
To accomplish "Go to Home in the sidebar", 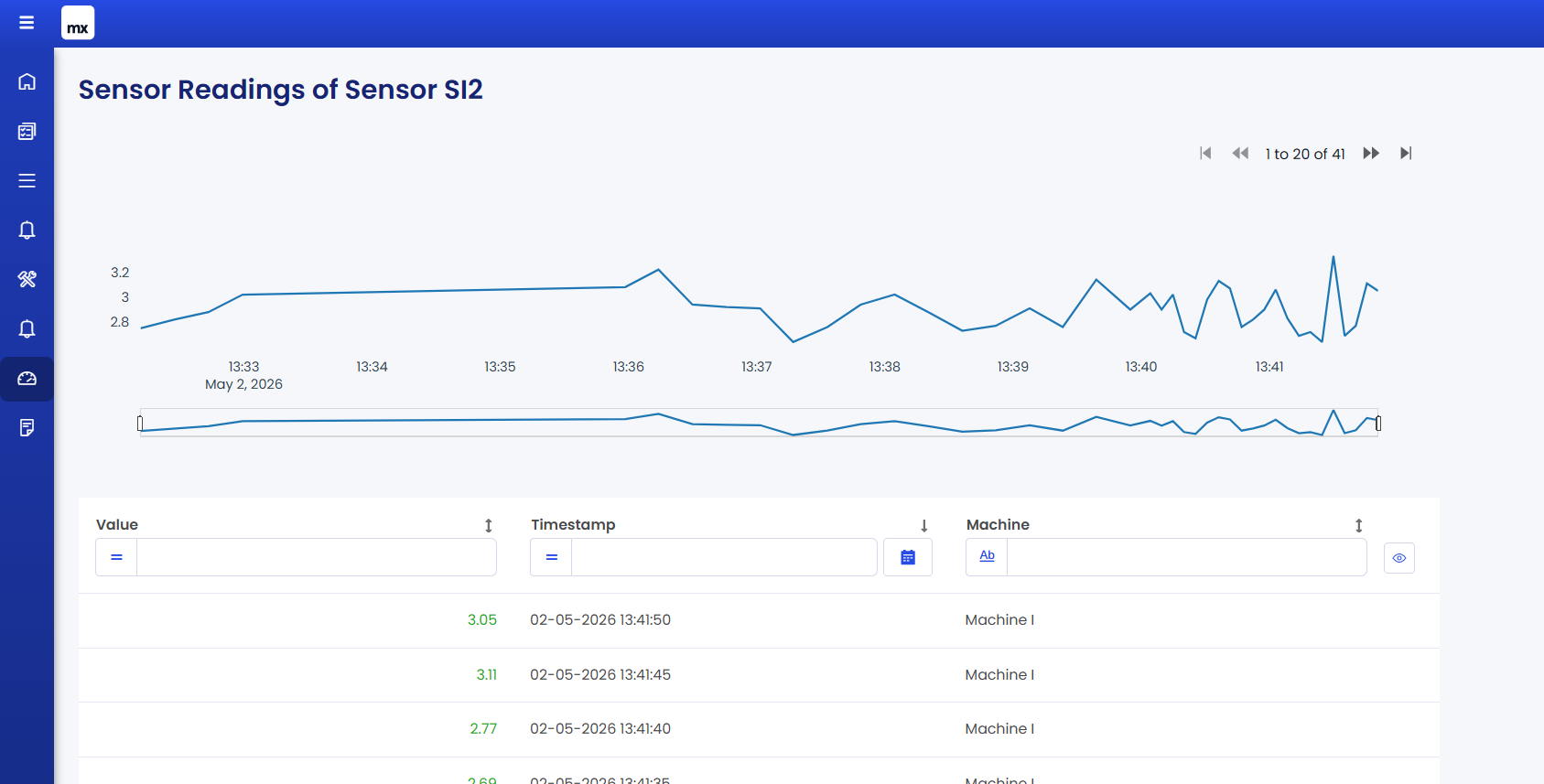I will [27, 81].
